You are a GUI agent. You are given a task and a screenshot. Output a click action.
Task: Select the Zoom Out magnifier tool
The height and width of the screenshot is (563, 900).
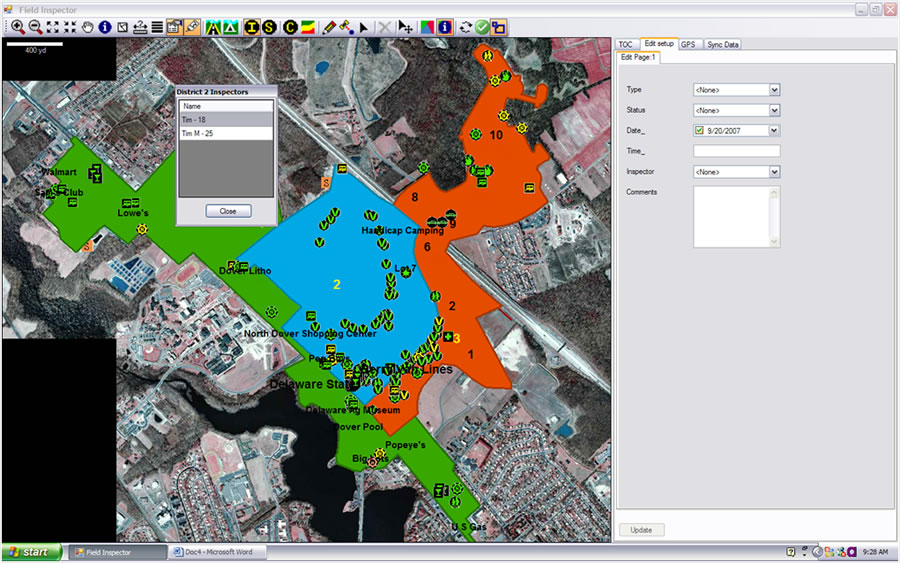point(35,27)
